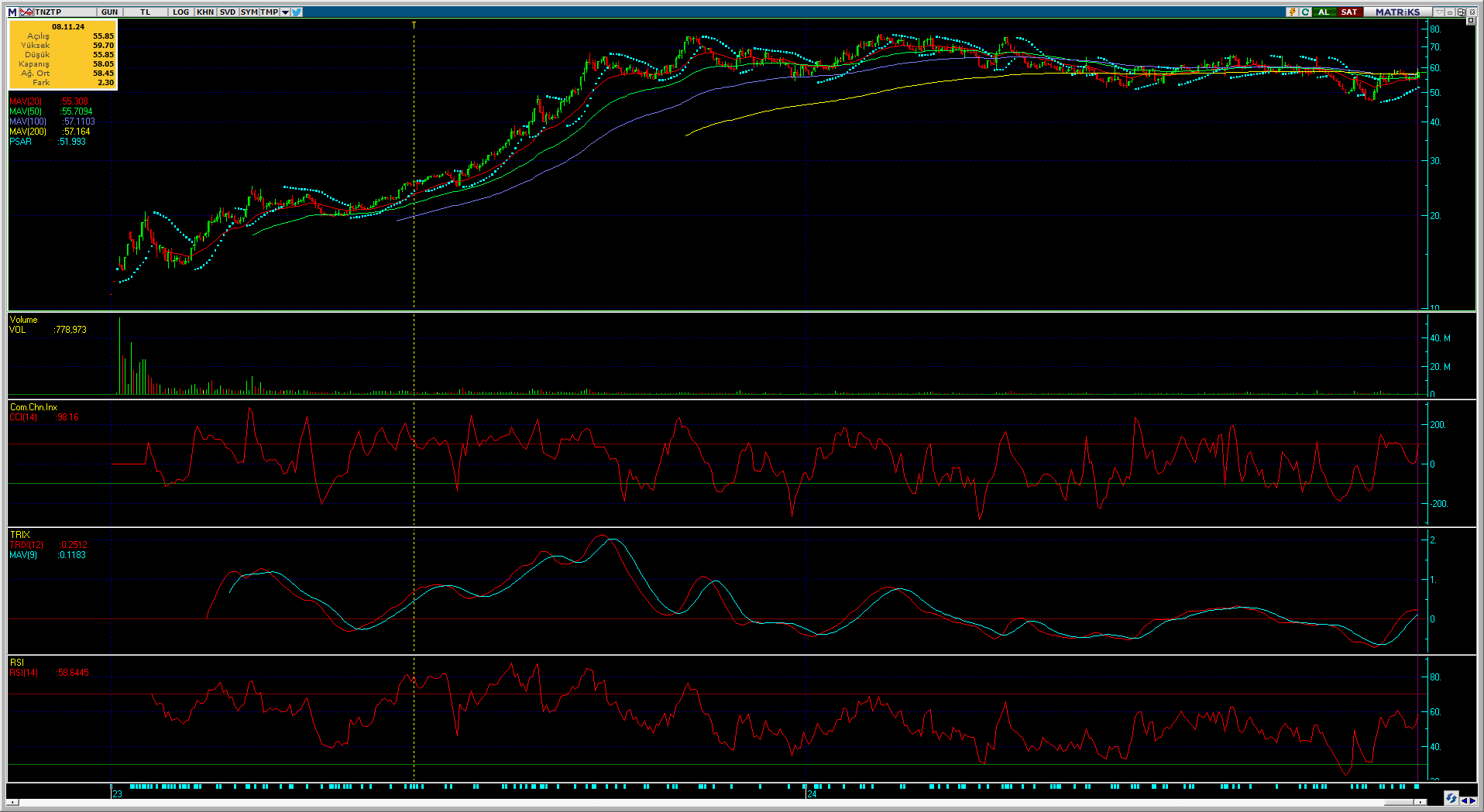
Task: Click the horizontal scrollbar thumb
Action: 1400,802
